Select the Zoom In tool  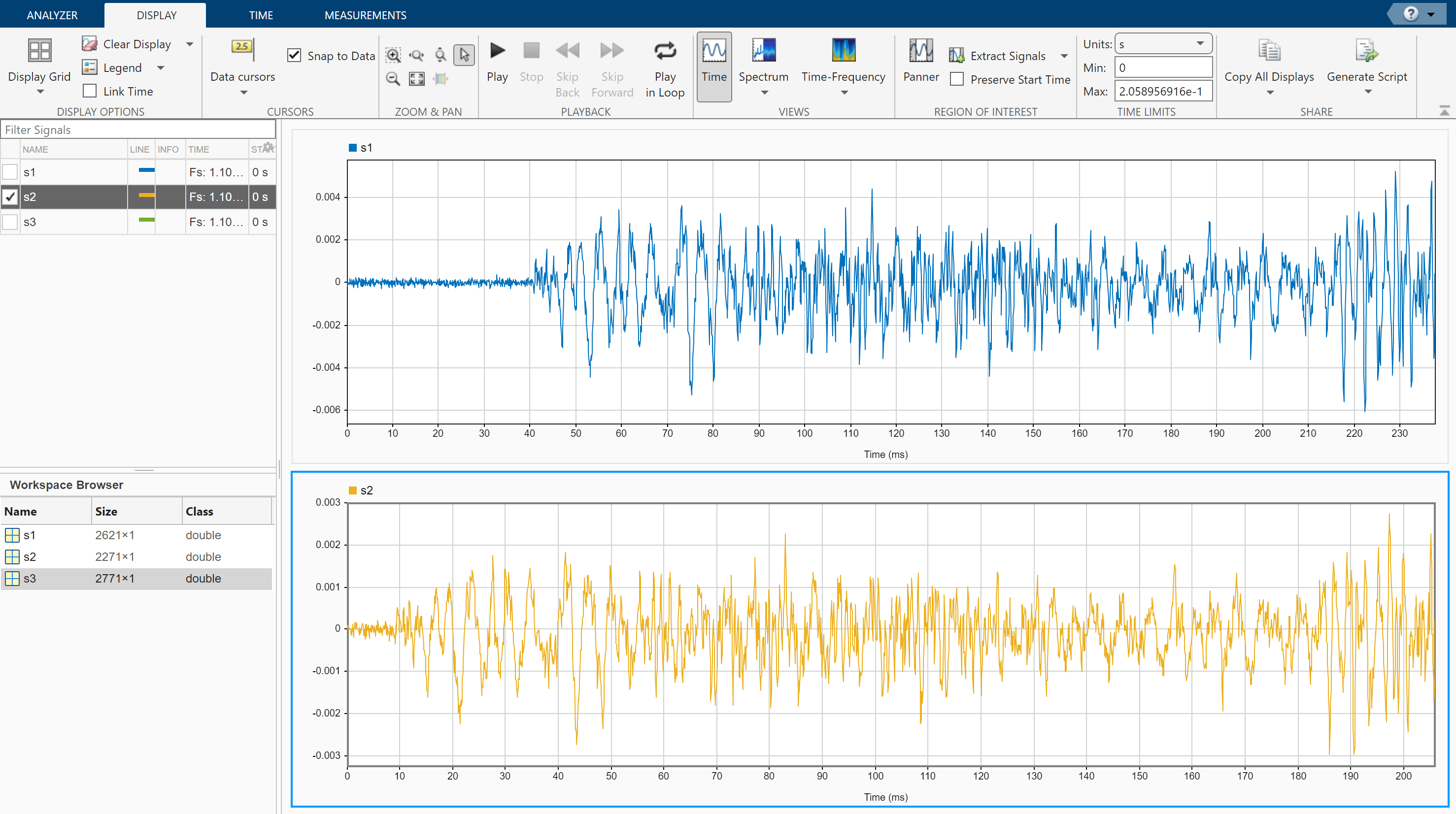coord(393,55)
